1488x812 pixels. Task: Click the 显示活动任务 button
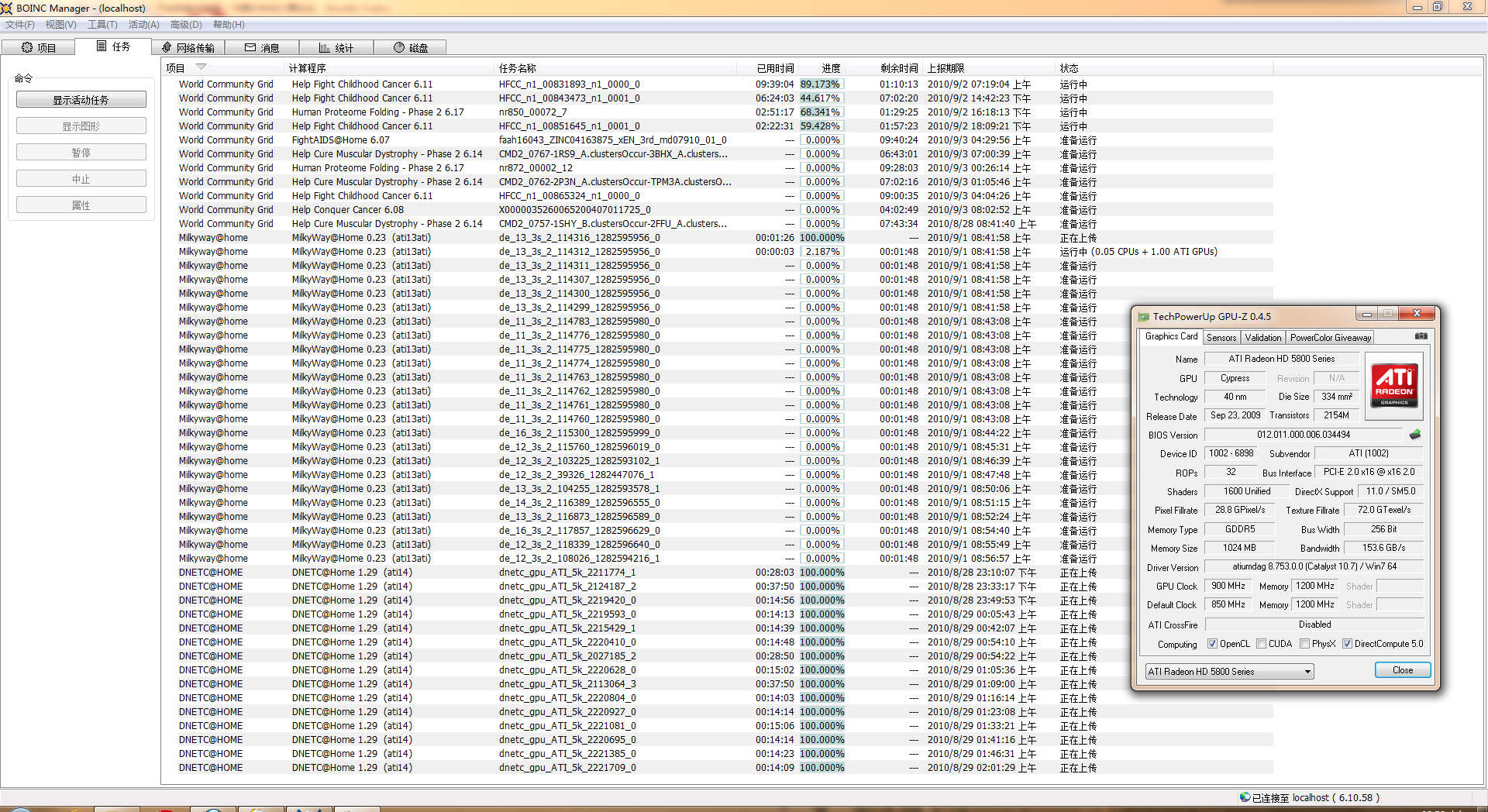coord(81,100)
